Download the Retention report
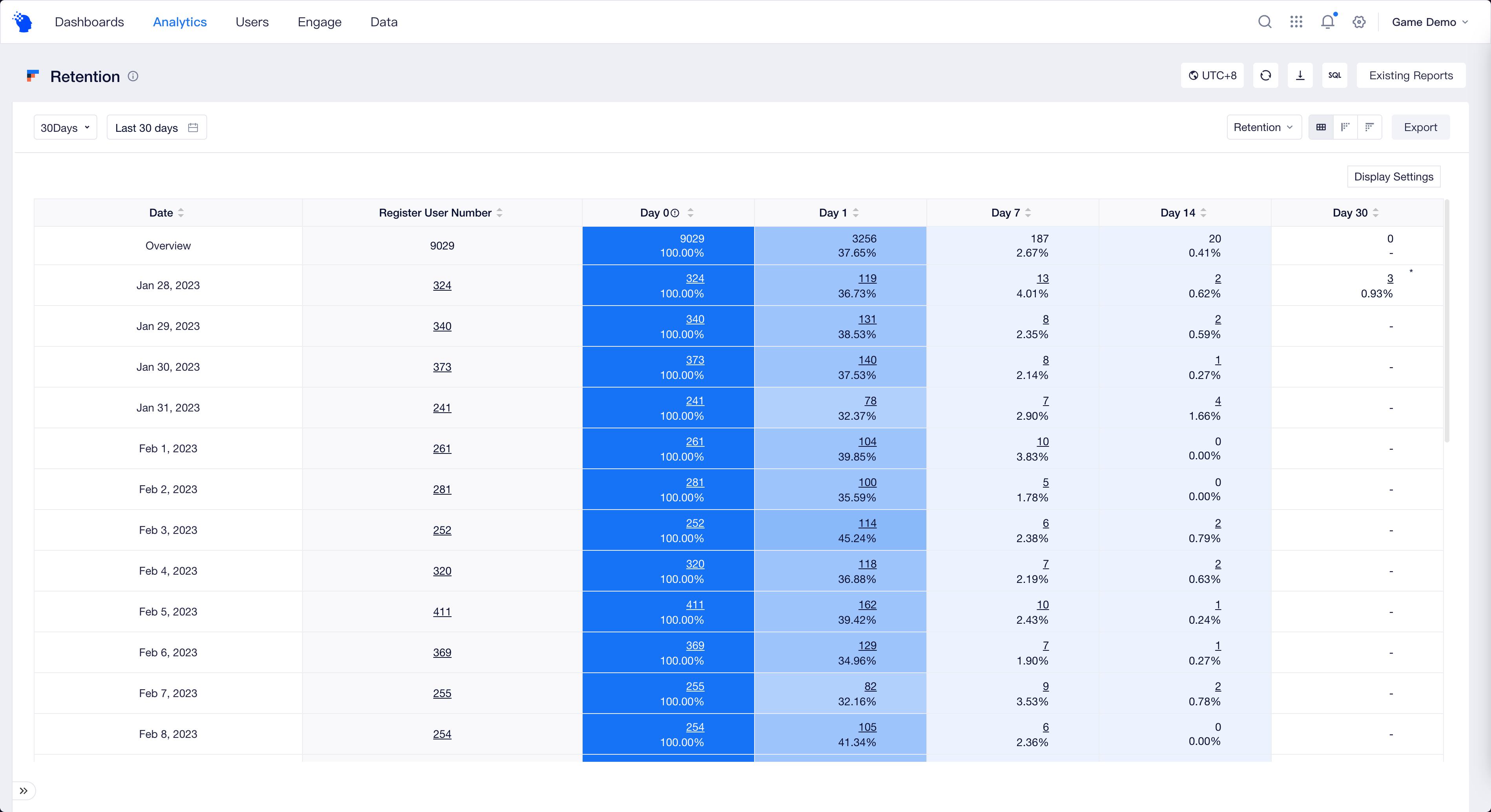The image size is (1491, 812). click(1300, 75)
